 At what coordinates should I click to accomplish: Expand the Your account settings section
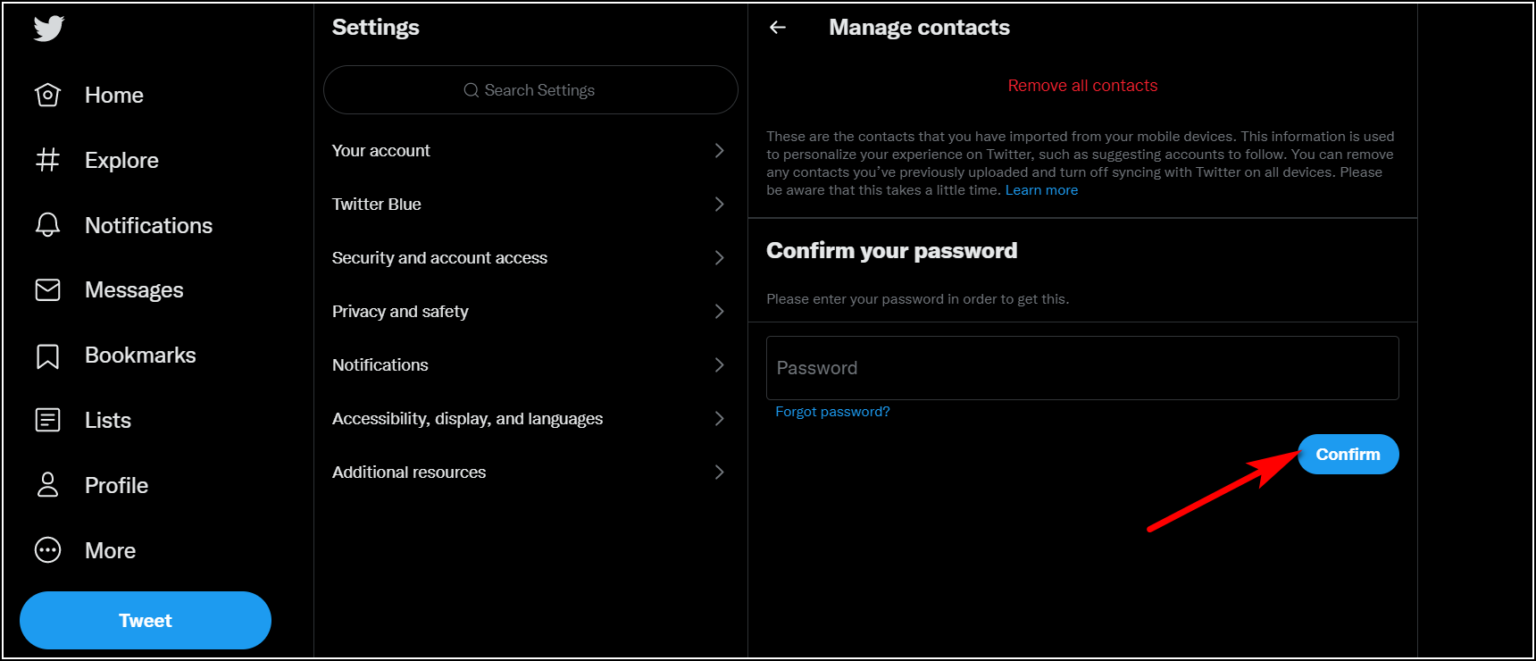530,150
